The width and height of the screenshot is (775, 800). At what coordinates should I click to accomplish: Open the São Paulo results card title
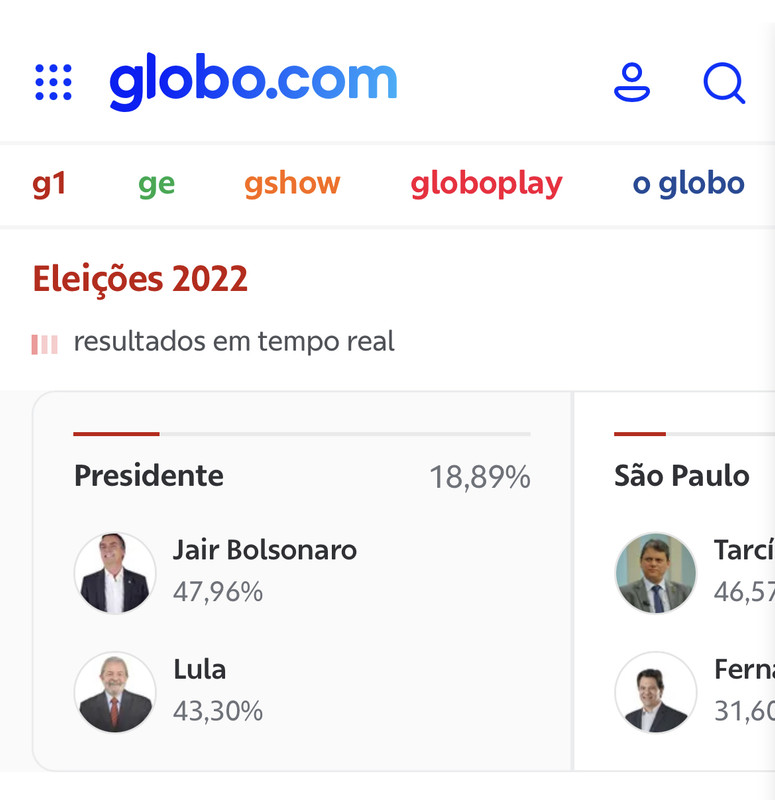point(681,476)
